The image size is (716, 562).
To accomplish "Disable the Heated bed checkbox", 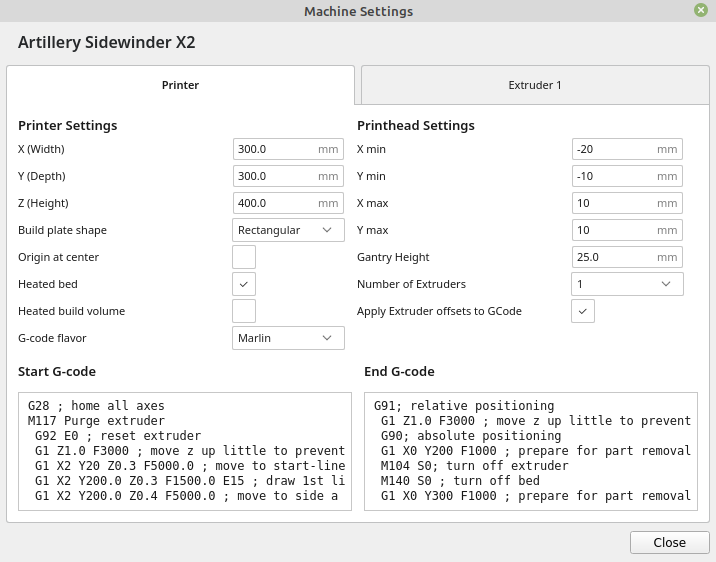I will point(244,284).
